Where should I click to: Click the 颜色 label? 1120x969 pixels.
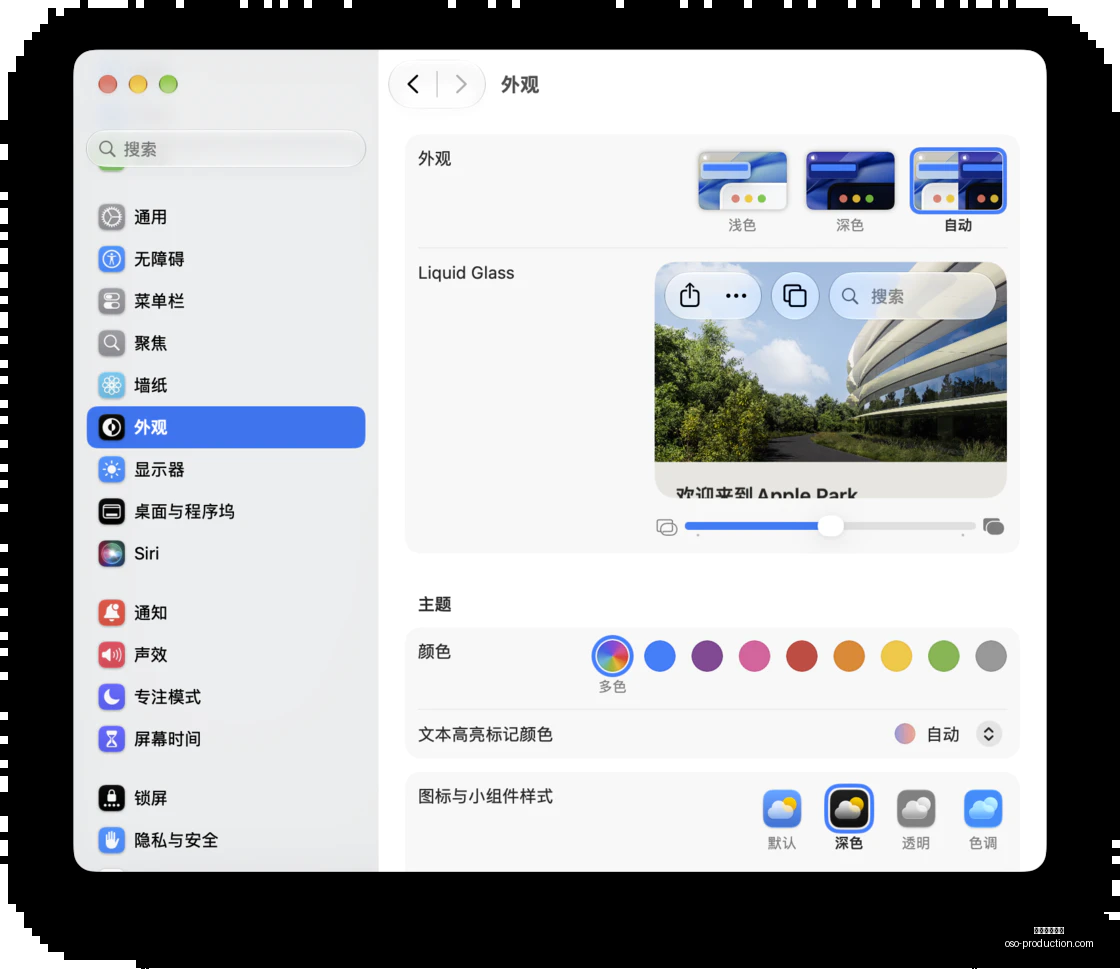434,651
